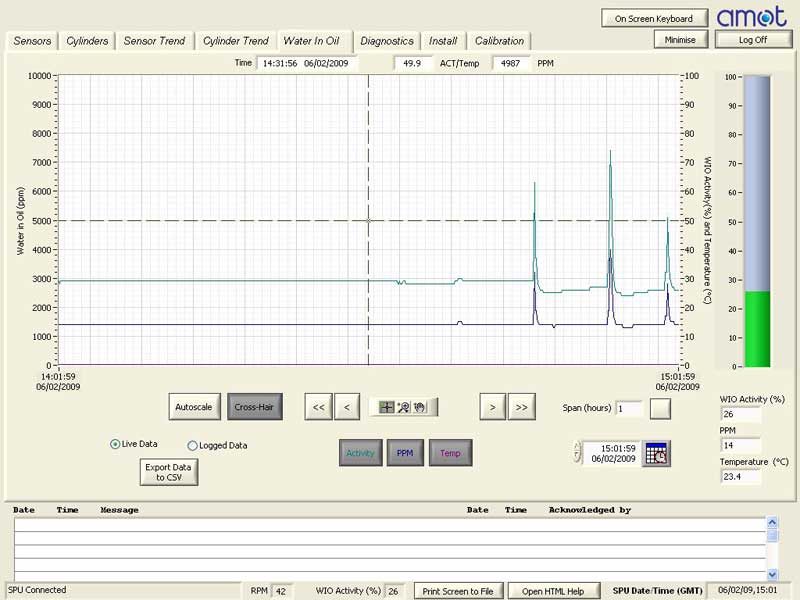The height and width of the screenshot is (600, 800).
Task: Select the Logged Data radio button
Action: 192,445
